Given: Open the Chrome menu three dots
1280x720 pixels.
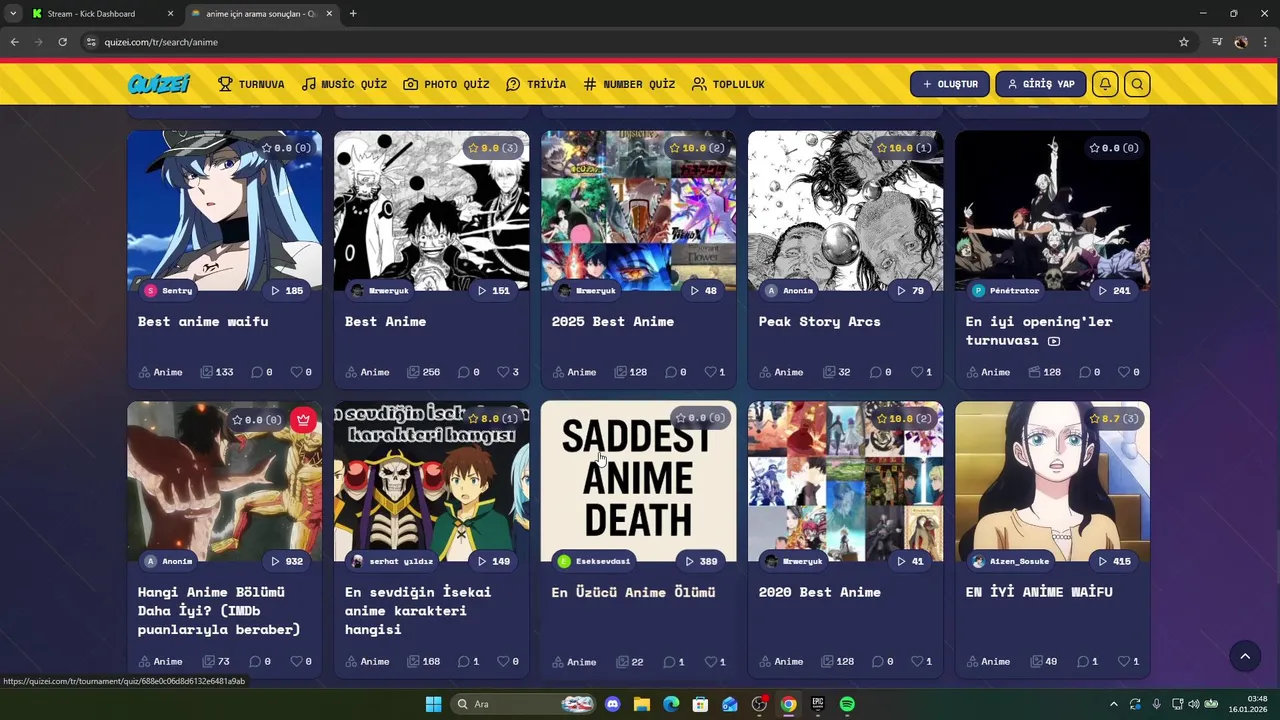Looking at the screenshot, I should tap(1266, 42).
